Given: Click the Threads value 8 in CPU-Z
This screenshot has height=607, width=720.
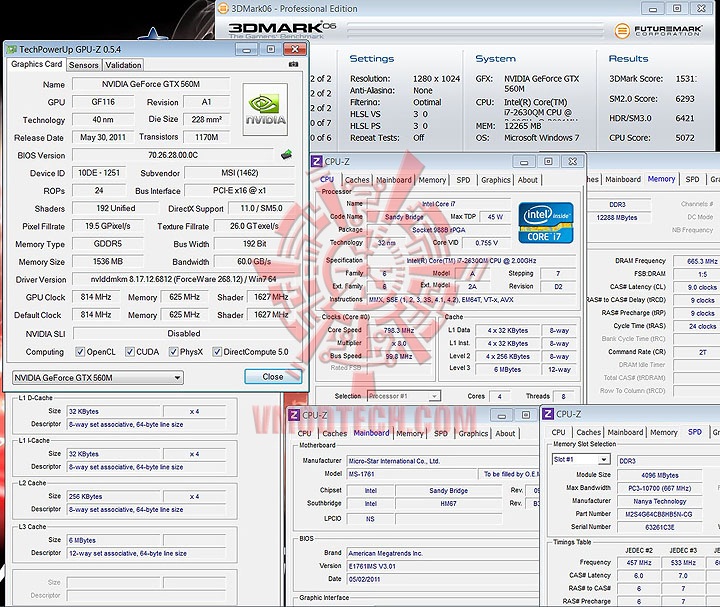Looking at the screenshot, I should pyautogui.click(x=563, y=396).
